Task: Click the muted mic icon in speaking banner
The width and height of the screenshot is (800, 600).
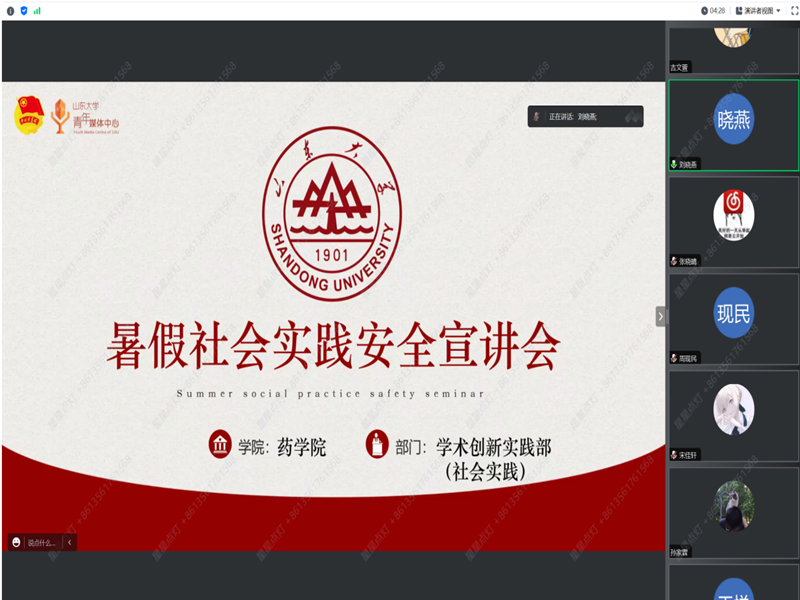Action: coord(537,117)
